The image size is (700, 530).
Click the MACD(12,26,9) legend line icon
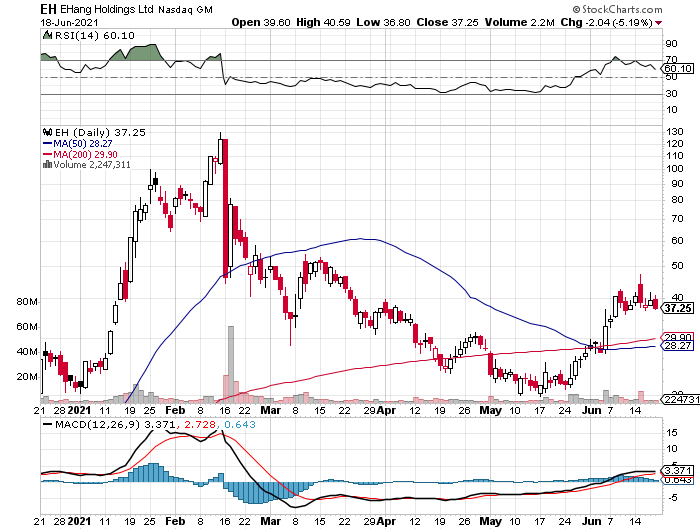coord(46,427)
